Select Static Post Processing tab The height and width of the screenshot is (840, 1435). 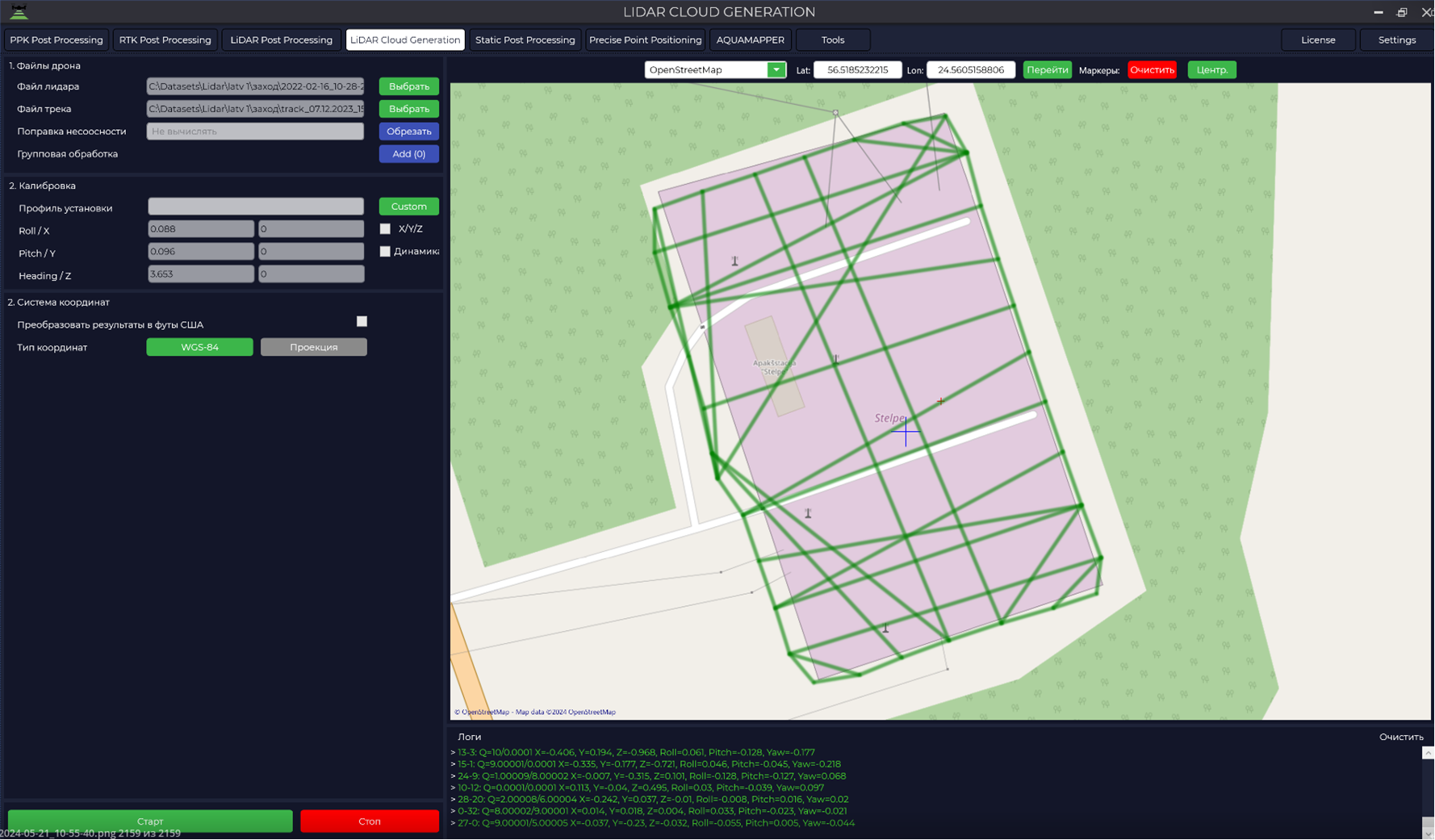[525, 40]
